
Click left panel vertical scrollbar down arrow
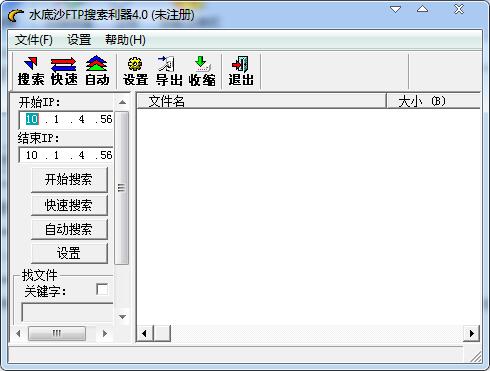pyautogui.click(x=122, y=317)
